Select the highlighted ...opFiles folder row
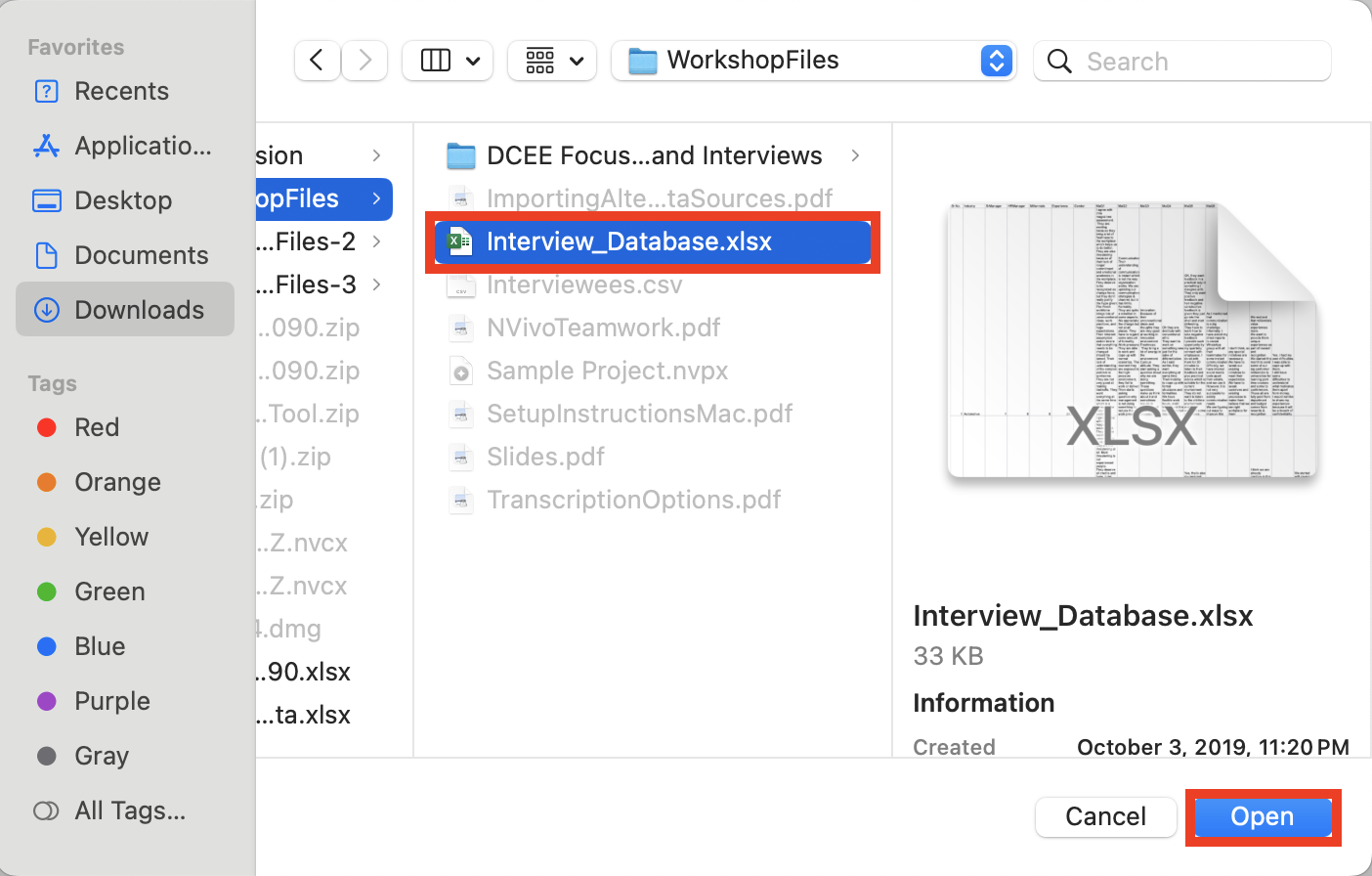This screenshot has width=1372, height=876. point(323,198)
